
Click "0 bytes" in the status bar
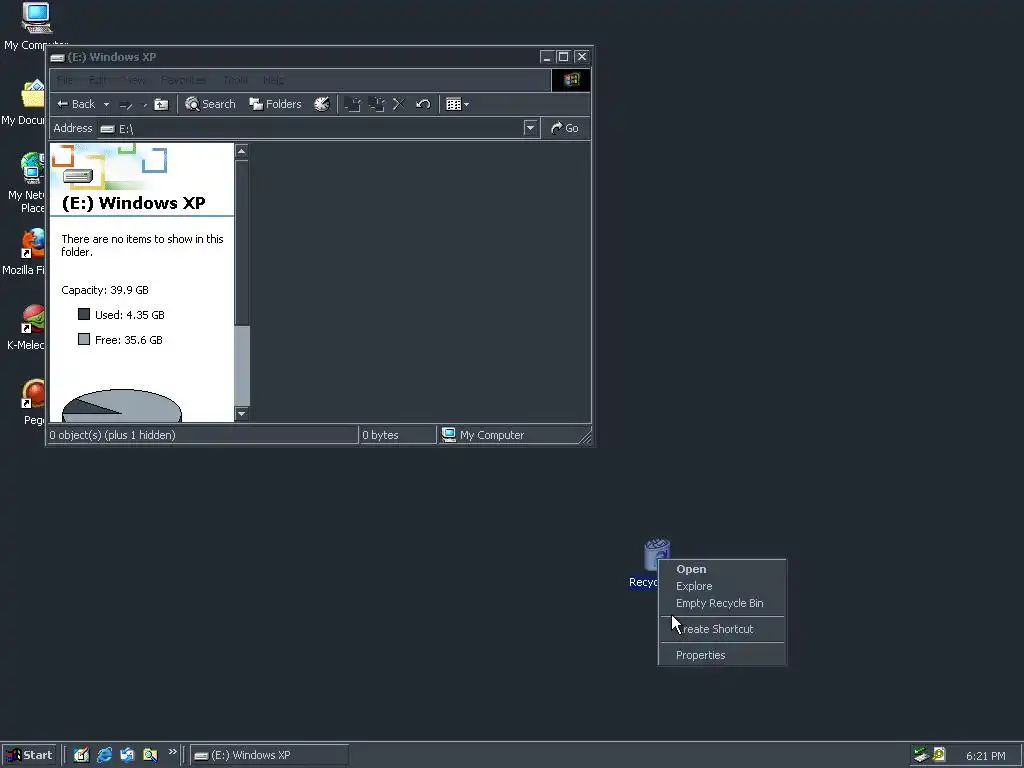click(x=380, y=435)
